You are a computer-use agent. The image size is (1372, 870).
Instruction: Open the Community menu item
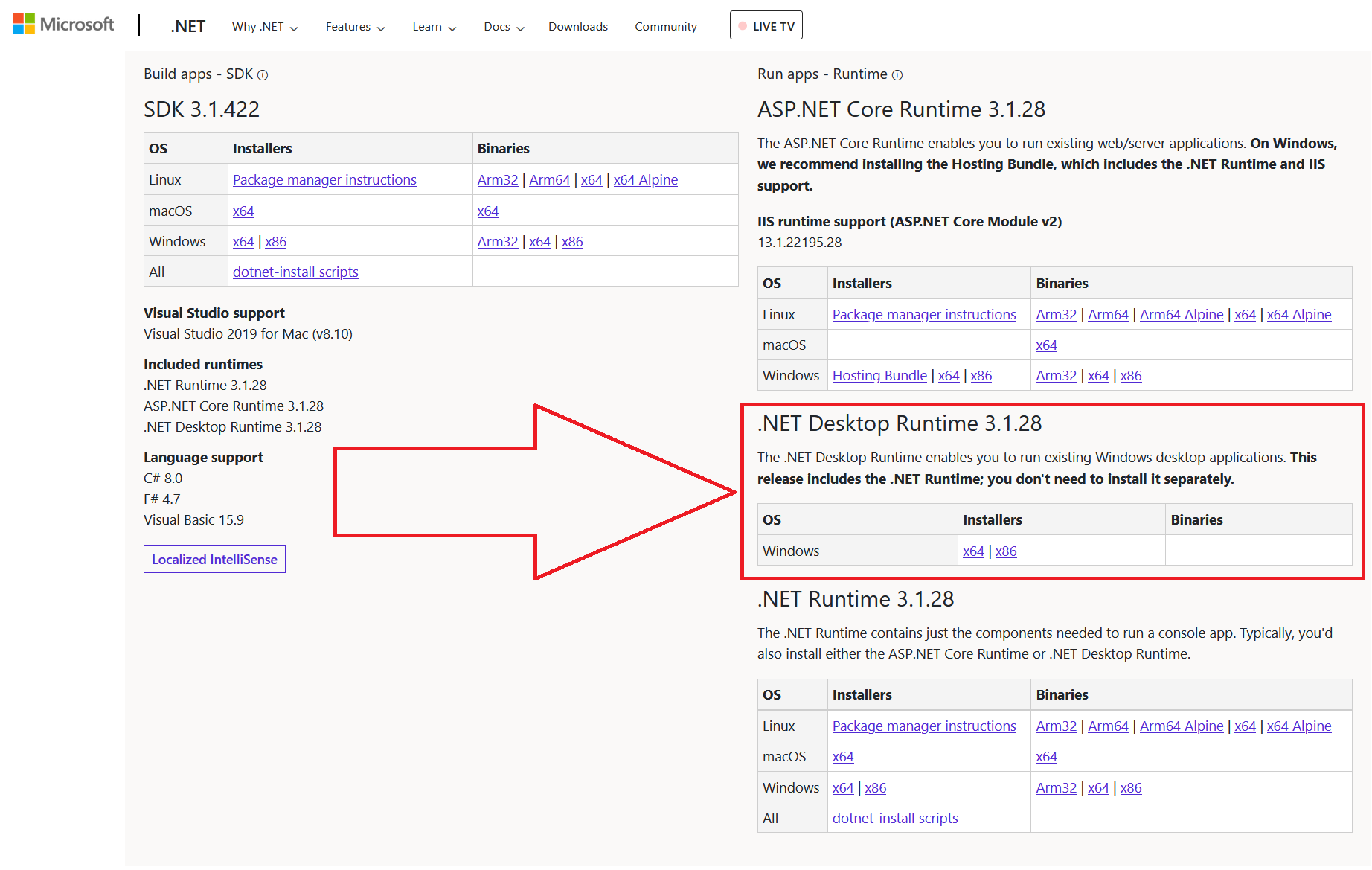[x=666, y=27]
